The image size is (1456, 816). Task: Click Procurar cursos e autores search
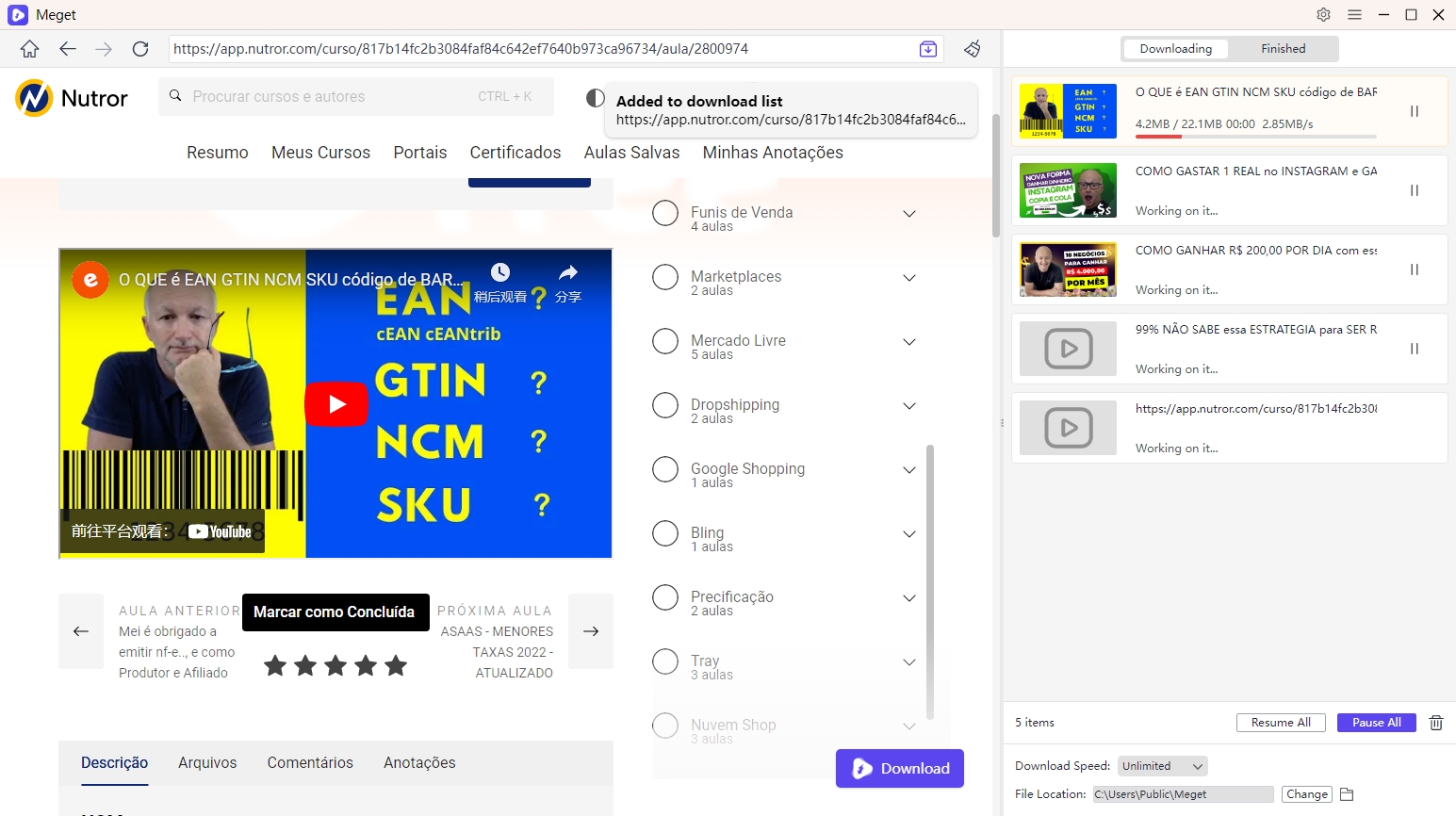click(356, 97)
